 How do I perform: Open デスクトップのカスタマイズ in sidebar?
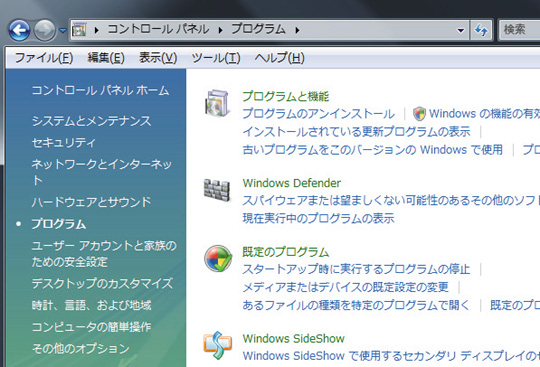(x=102, y=283)
